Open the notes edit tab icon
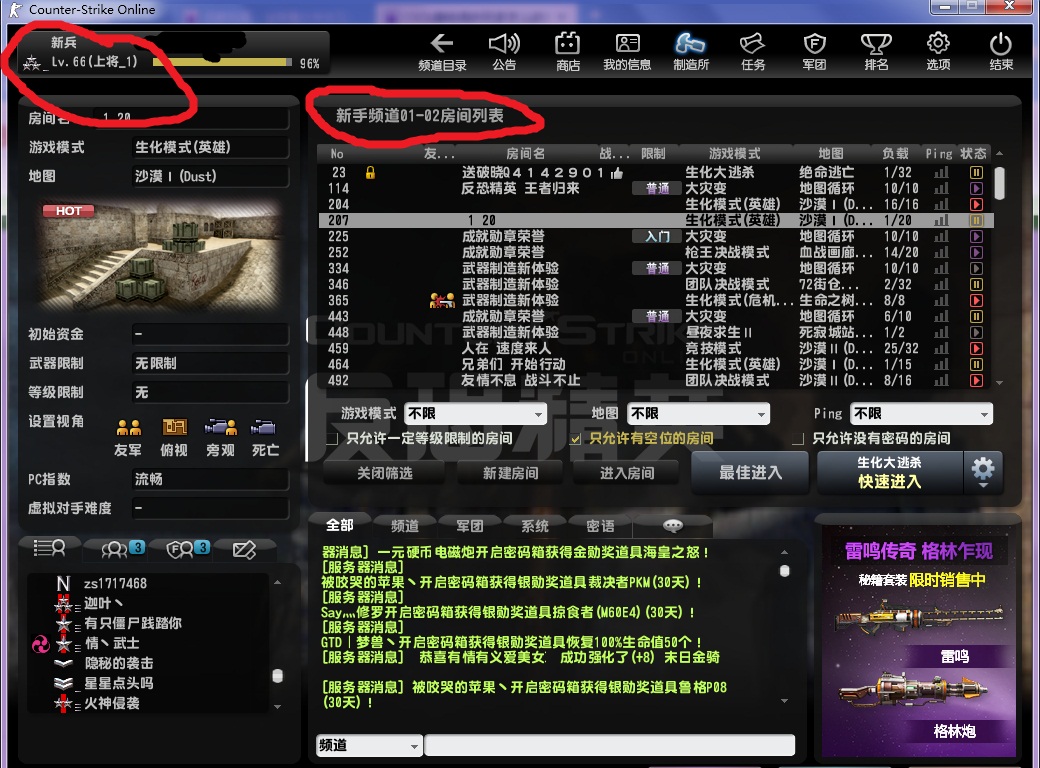The image size is (1040, 768). pos(244,549)
